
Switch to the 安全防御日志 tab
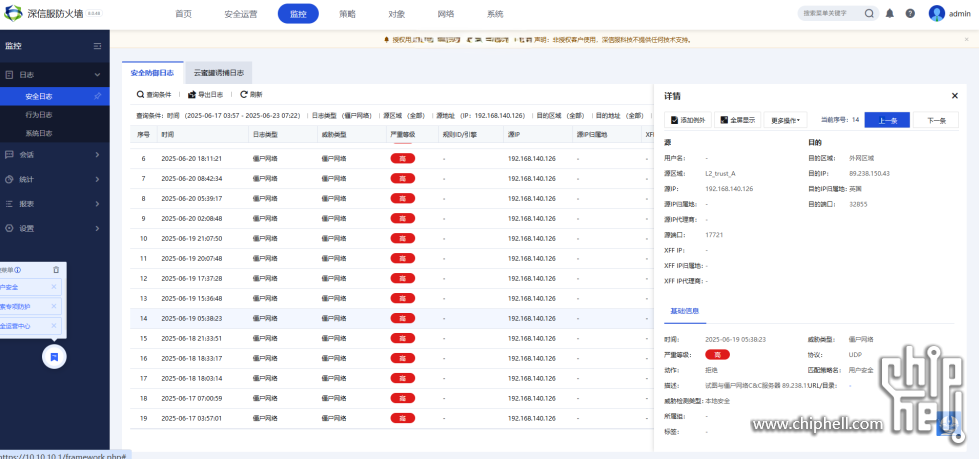coord(152,72)
